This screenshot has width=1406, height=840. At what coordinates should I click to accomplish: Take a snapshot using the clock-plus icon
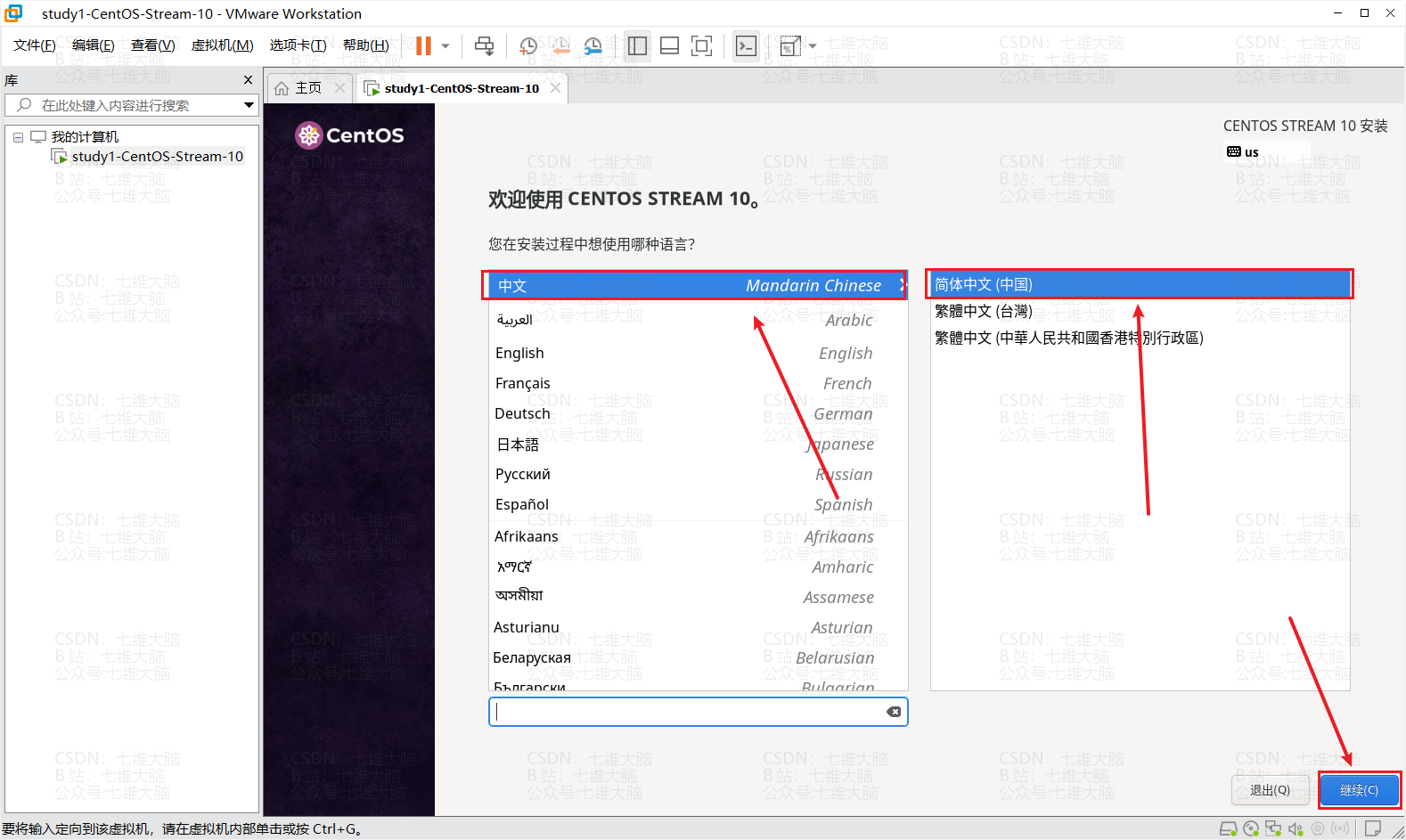[x=528, y=45]
